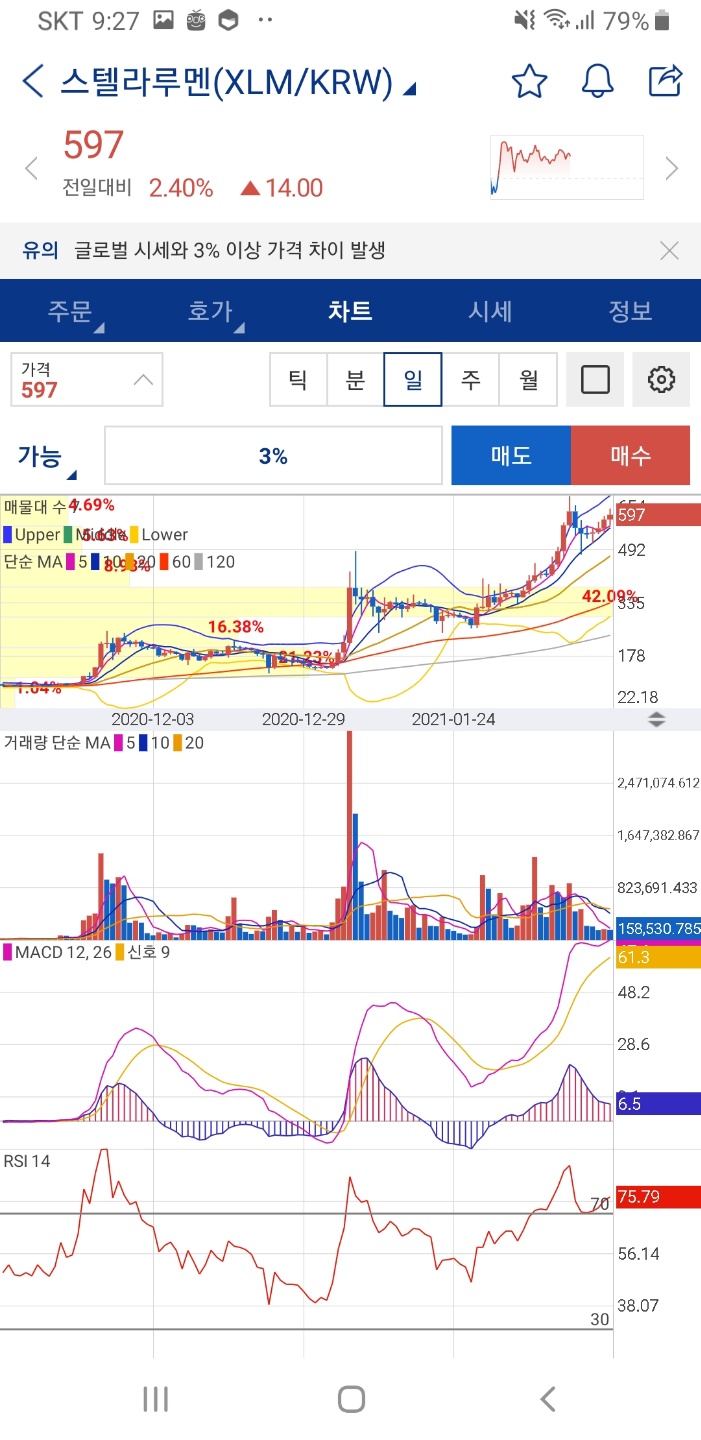This screenshot has height=1440, width=701.
Task: Share the chart via share icon
Action: [666, 81]
